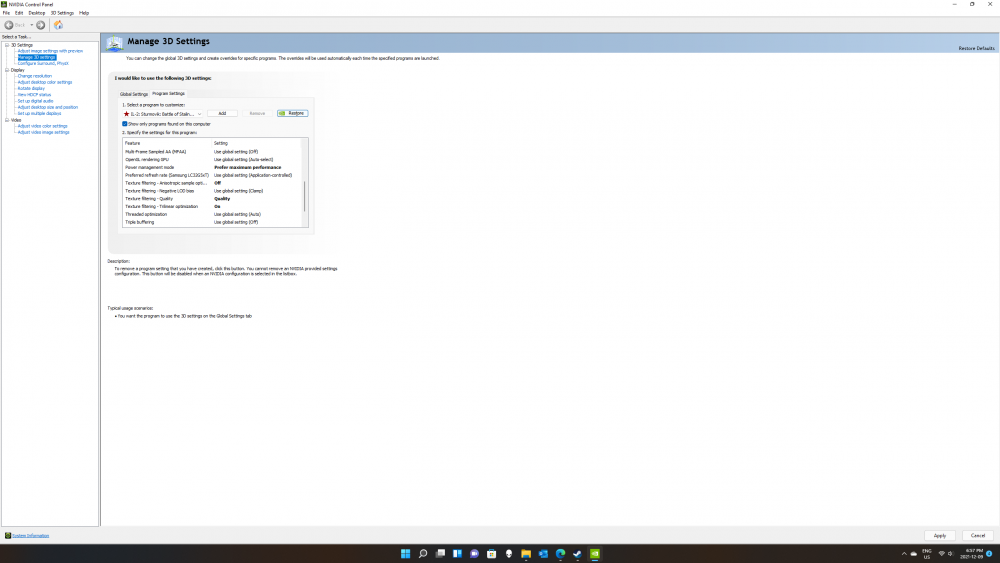Open Alienware icon in taskbar
Viewport: 1000px width, 563px height.
click(509, 553)
